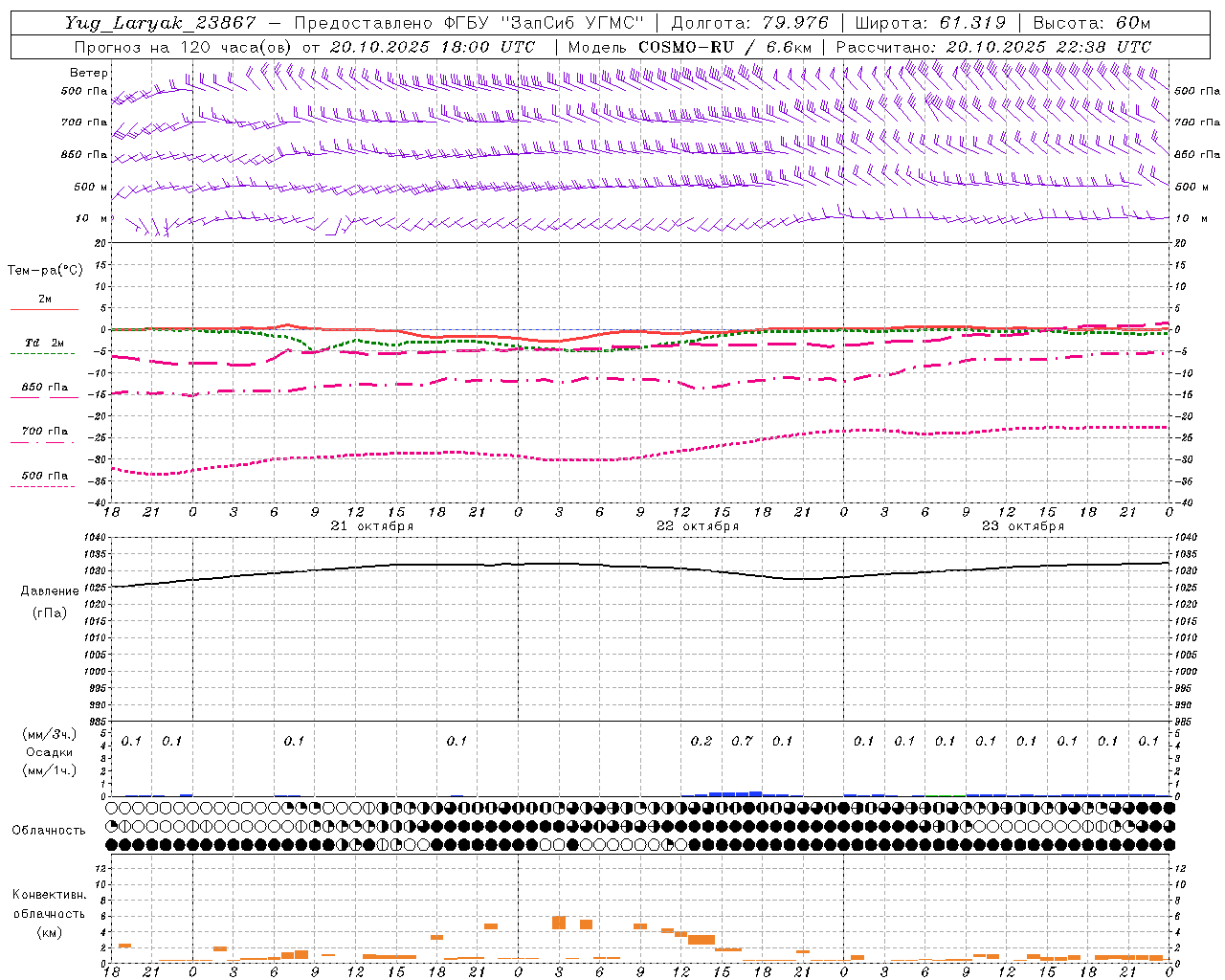Click the Ветер panel label
The image size is (1225, 980).
[89, 73]
